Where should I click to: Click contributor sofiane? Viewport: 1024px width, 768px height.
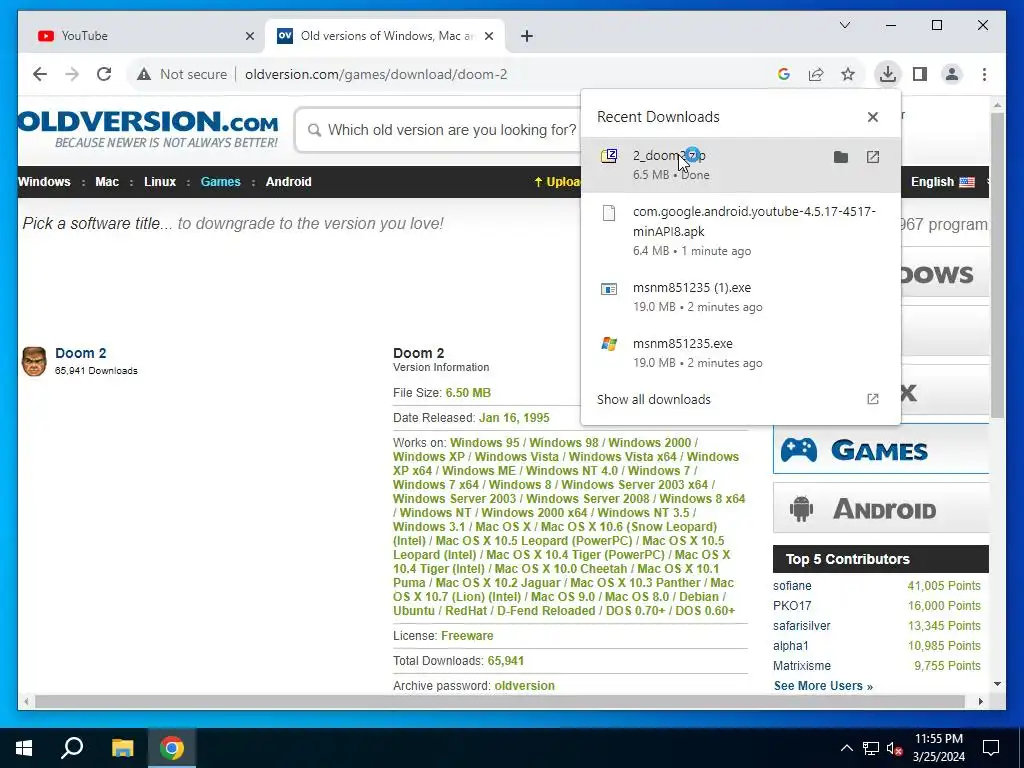pos(792,586)
